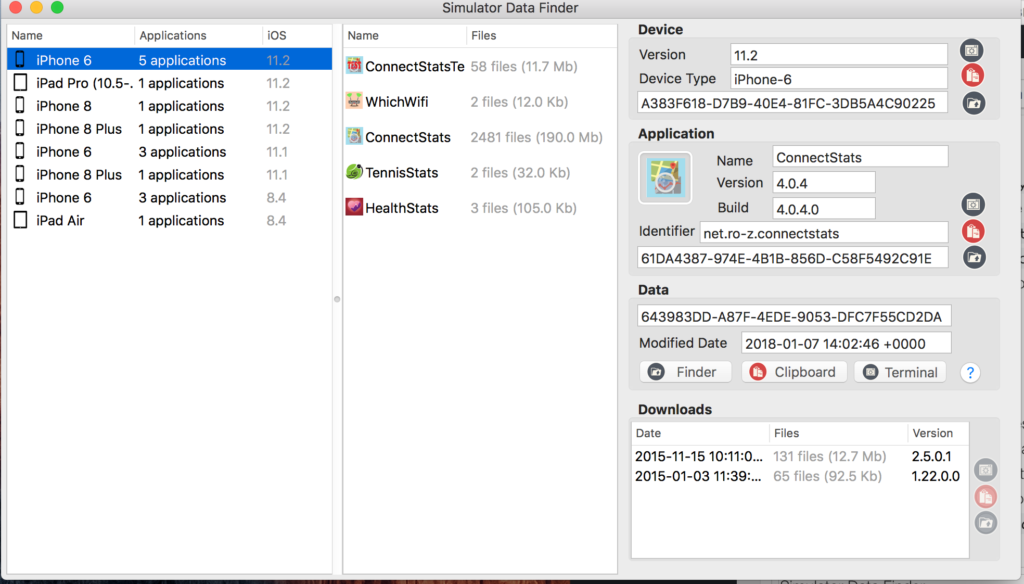The width and height of the screenshot is (1024, 584).
Task: Reveal Device folder in Finder icon
Action: pyautogui.click(x=973, y=103)
